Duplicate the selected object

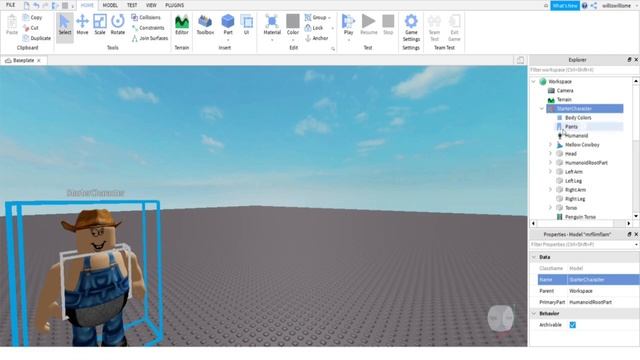coord(37,38)
